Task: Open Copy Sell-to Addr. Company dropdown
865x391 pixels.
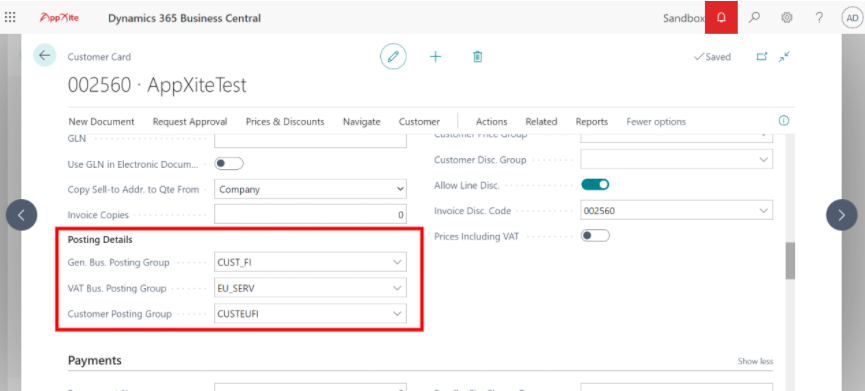Action: pos(310,189)
